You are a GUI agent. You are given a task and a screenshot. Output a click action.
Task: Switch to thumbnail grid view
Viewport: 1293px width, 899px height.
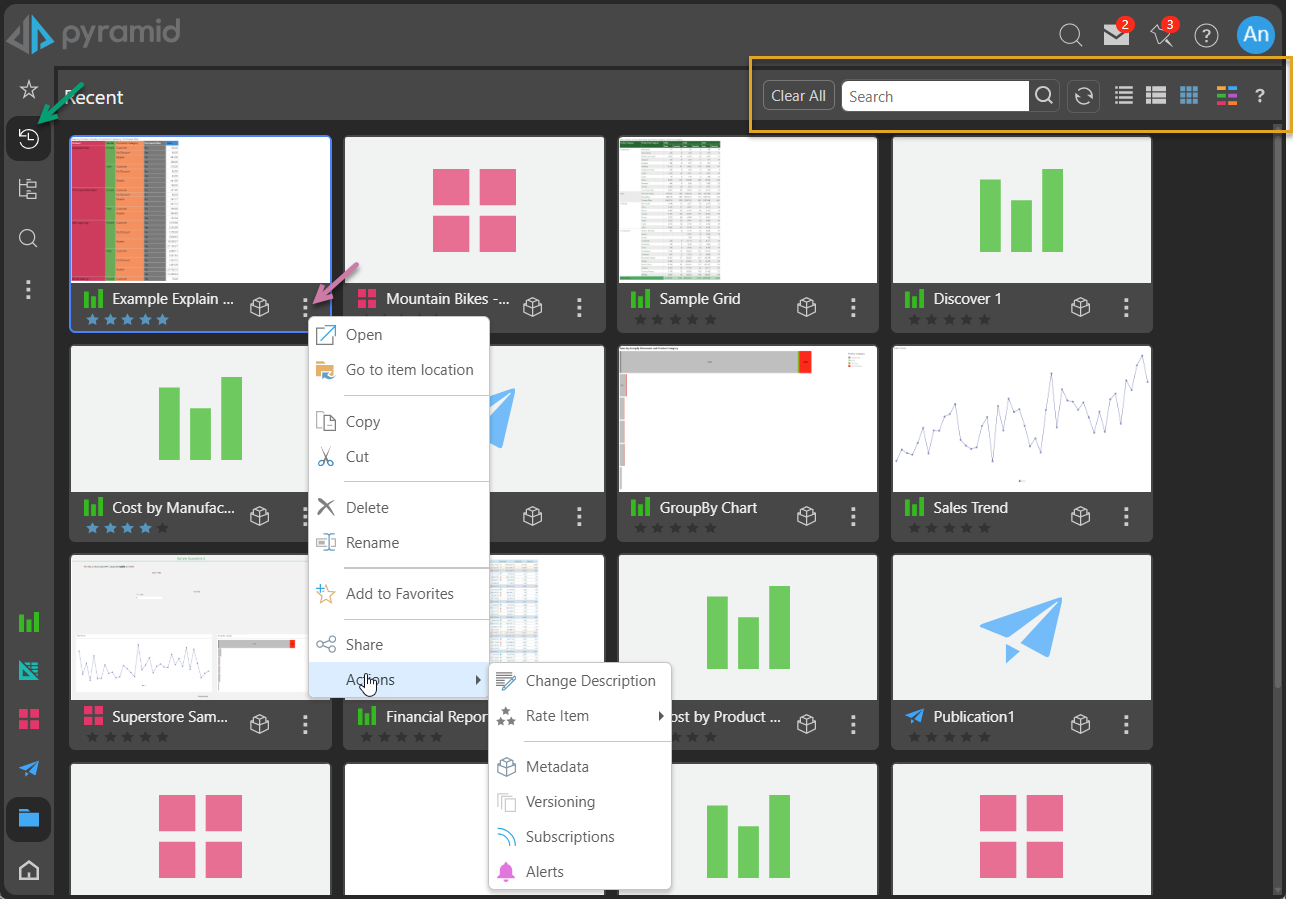(x=1188, y=96)
